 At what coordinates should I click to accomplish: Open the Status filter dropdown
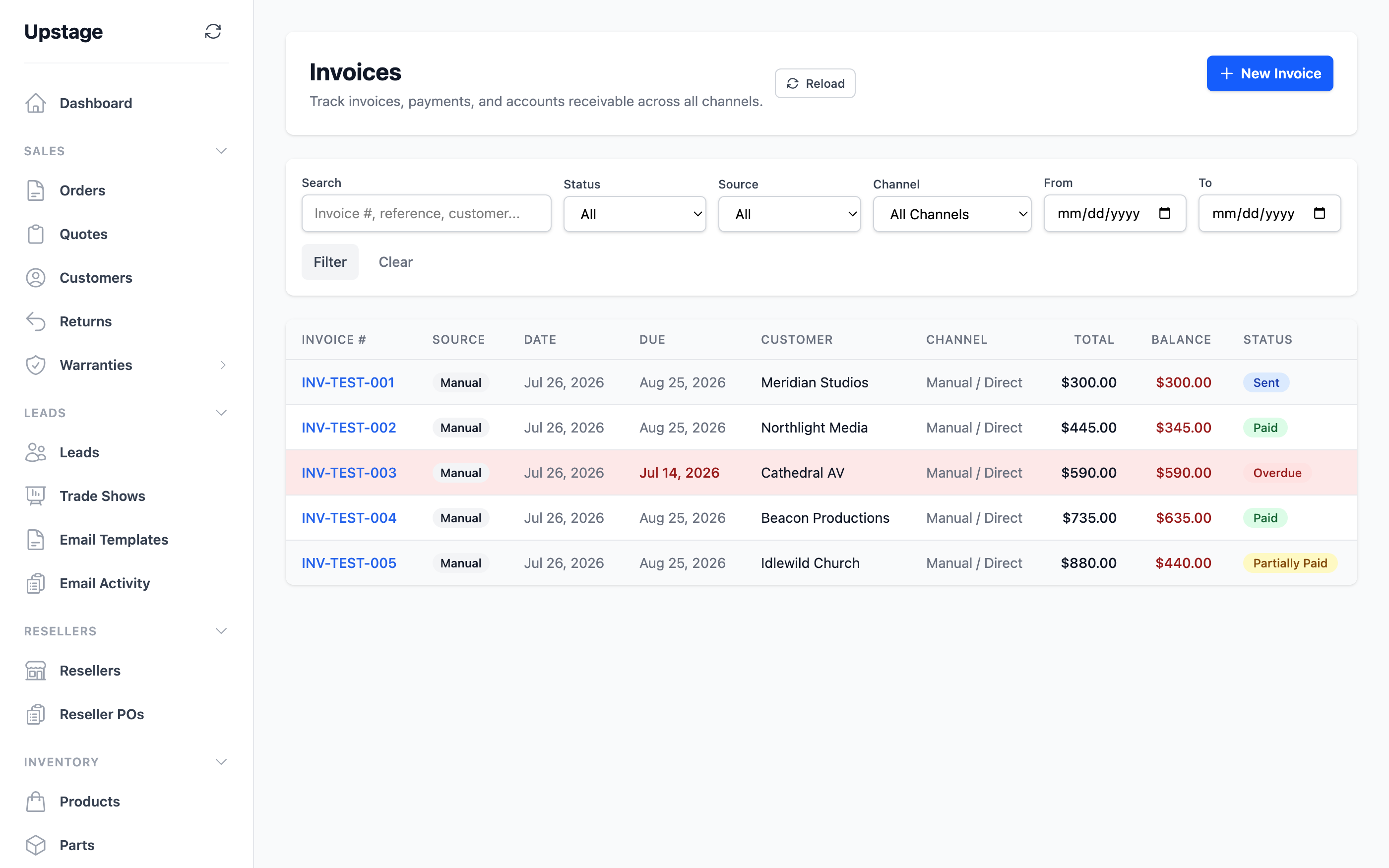tap(634, 214)
